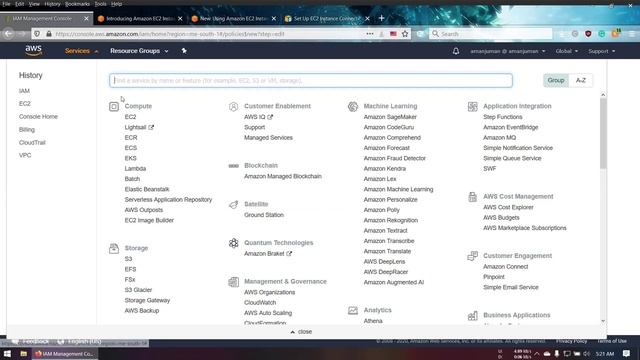Open the Windows action center icon
The image size is (640, 360).
[x=627, y=354]
